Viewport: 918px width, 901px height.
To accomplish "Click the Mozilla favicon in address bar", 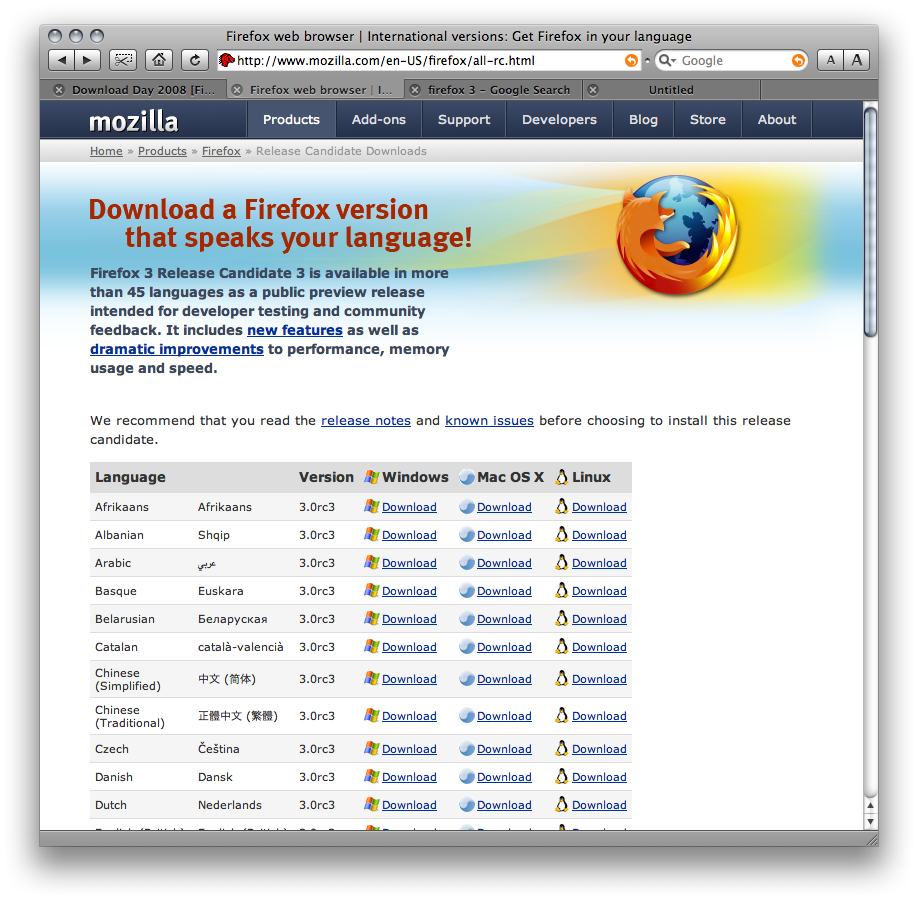I will (x=227, y=60).
